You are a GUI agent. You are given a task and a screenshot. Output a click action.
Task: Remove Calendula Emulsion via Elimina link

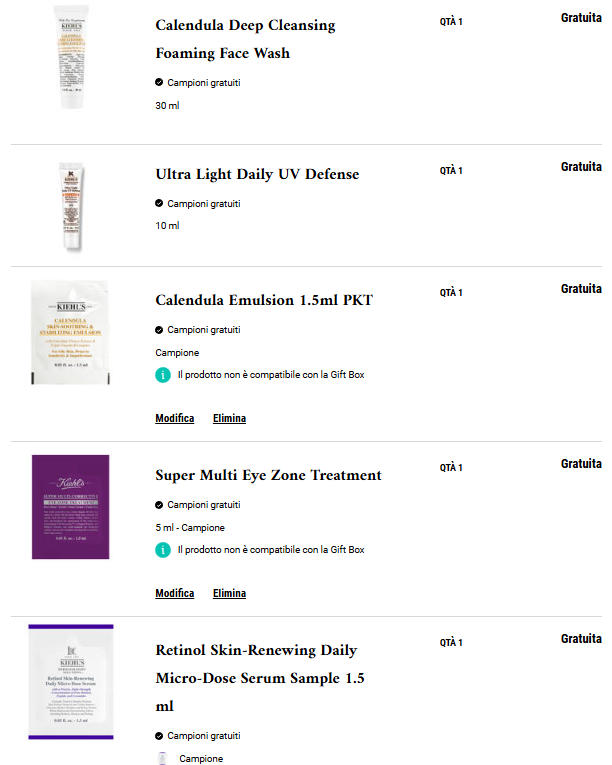pos(229,418)
